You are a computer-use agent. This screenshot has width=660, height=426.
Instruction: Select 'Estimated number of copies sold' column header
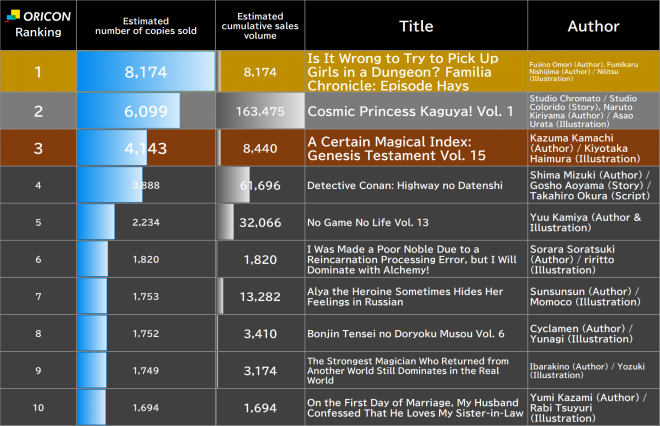tap(146, 26)
